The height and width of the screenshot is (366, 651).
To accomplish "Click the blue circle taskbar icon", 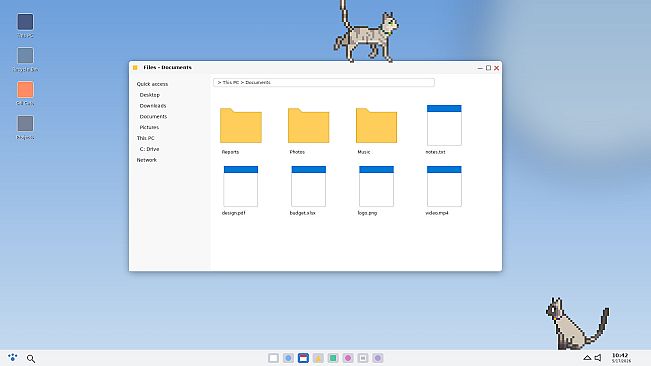I will pyautogui.click(x=288, y=358).
